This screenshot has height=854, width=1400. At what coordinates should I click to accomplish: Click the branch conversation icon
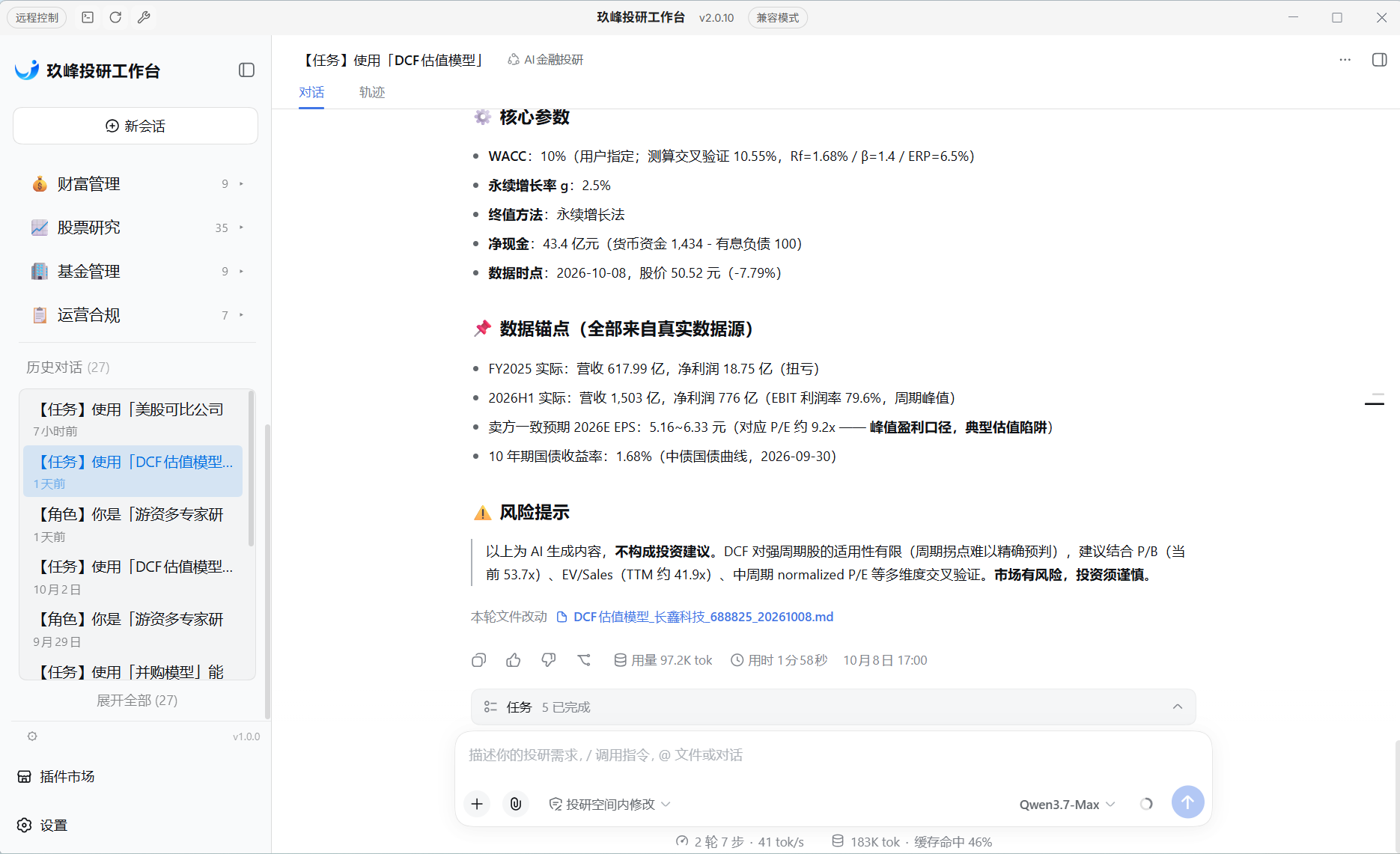point(584,660)
